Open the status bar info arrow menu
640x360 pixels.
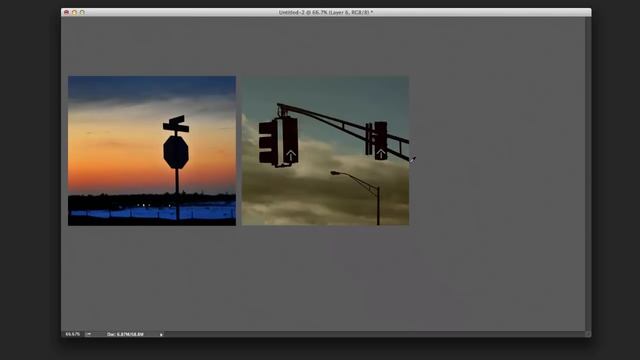click(x=161, y=334)
